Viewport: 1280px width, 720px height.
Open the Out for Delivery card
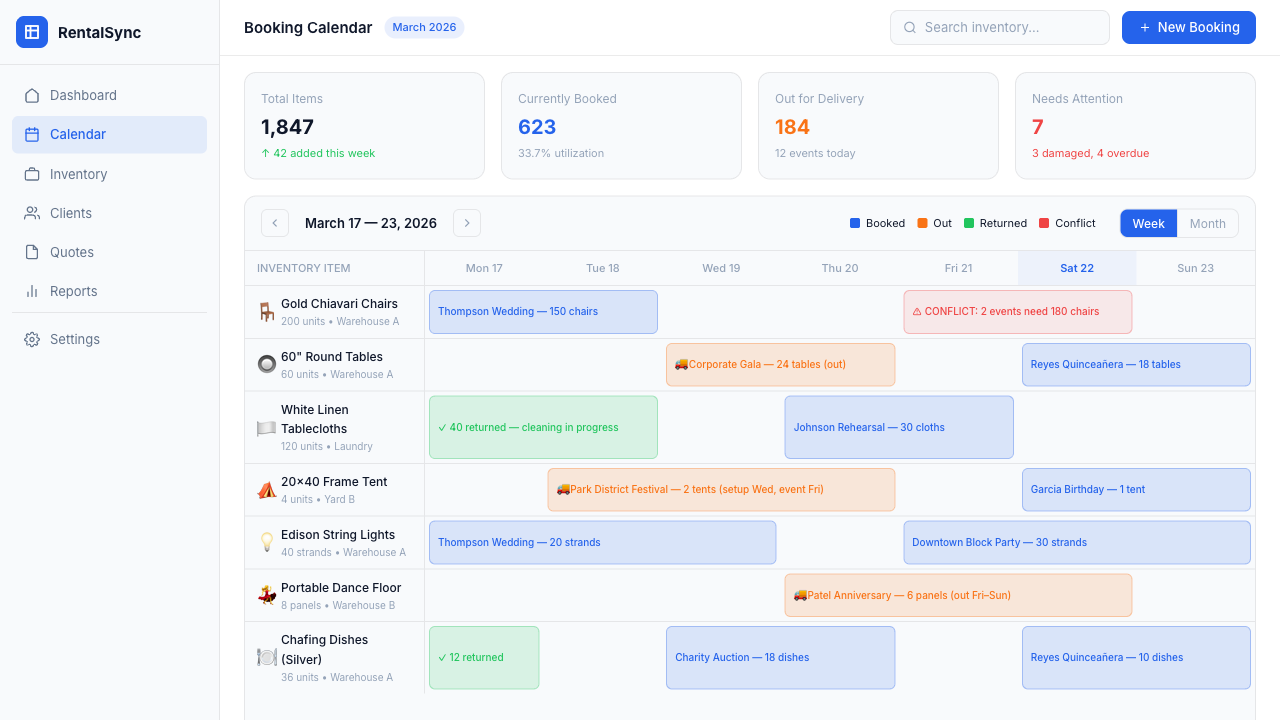point(878,126)
